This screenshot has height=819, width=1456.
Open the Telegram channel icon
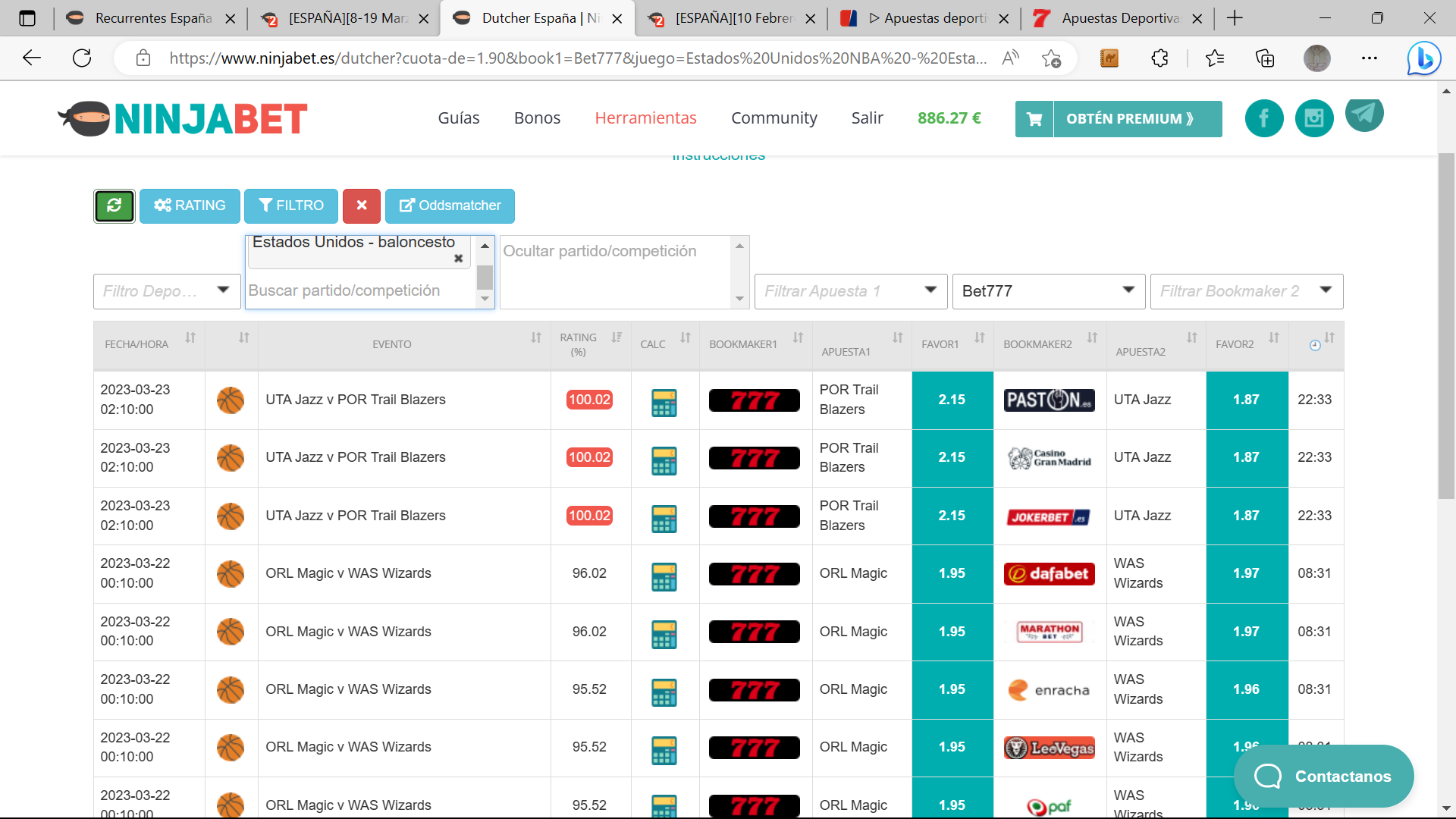[1363, 115]
